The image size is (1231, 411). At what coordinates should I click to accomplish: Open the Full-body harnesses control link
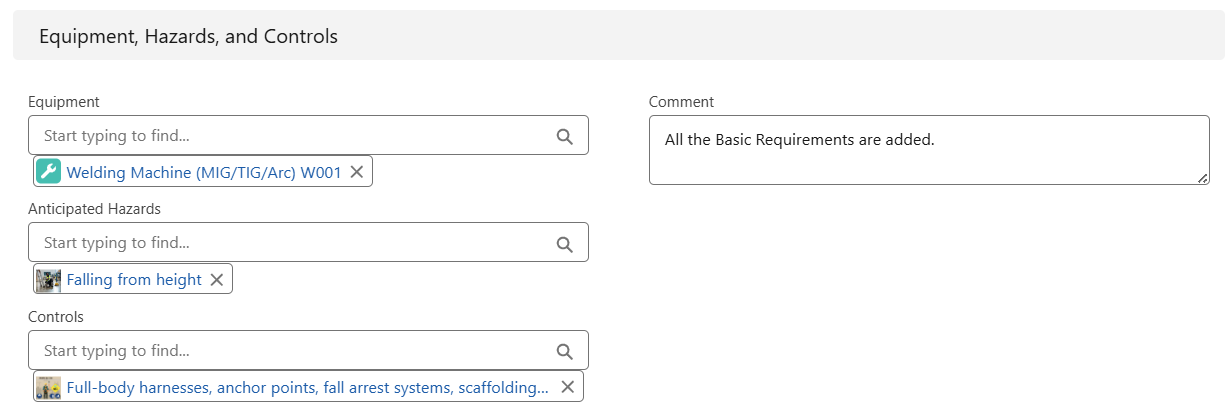(x=307, y=387)
